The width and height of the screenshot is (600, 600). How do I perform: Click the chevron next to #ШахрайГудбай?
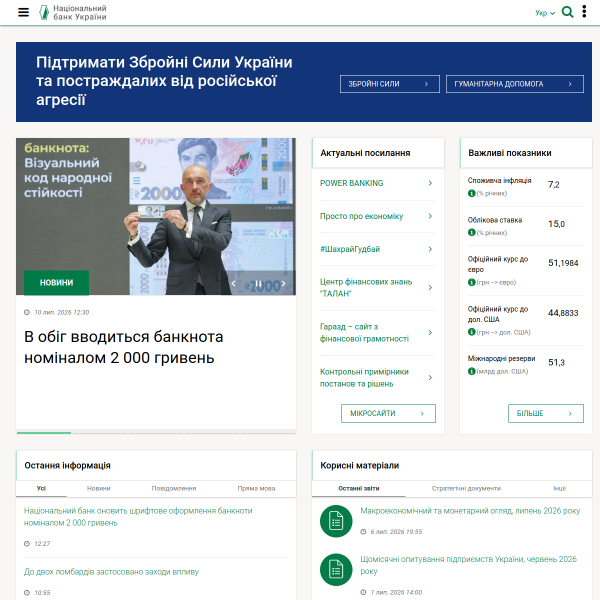pos(430,249)
